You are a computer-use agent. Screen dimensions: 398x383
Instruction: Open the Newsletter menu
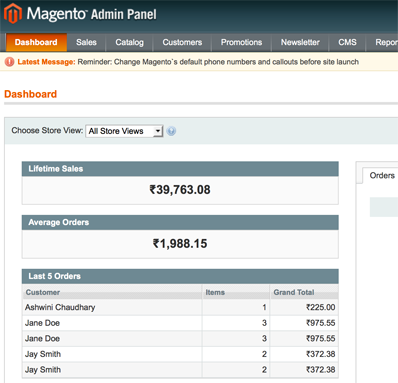tap(300, 42)
